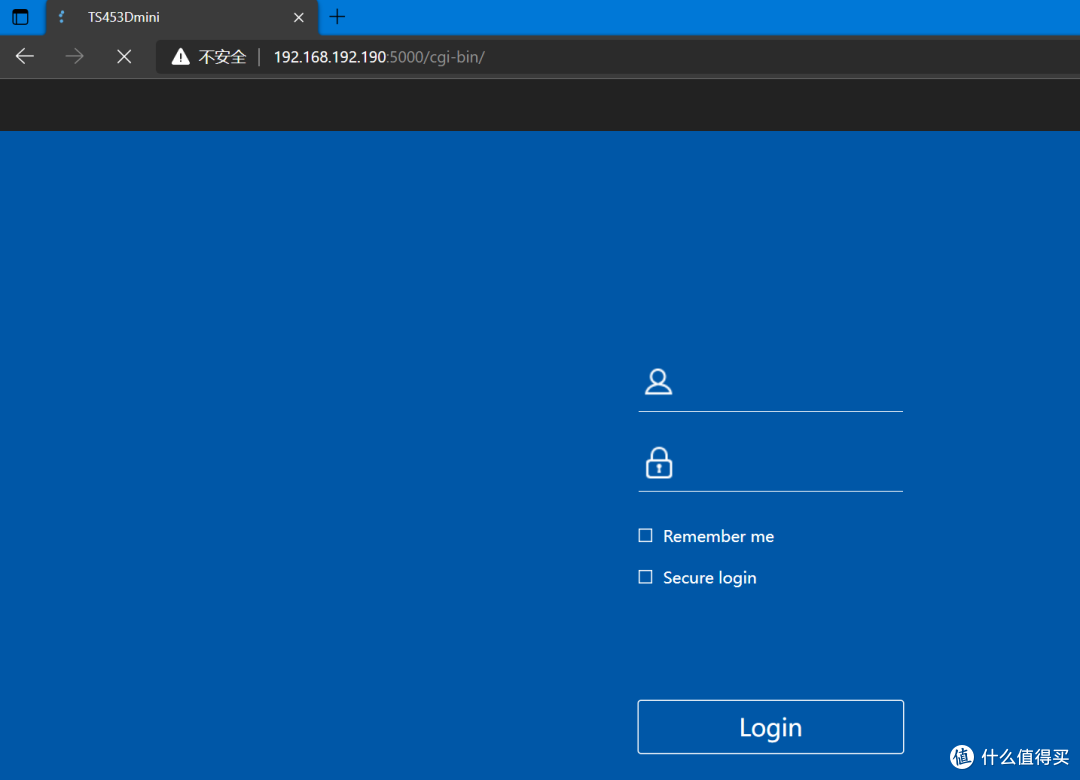Stop loading the page
Image resolution: width=1080 pixels, height=780 pixels.
click(x=124, y=57)
